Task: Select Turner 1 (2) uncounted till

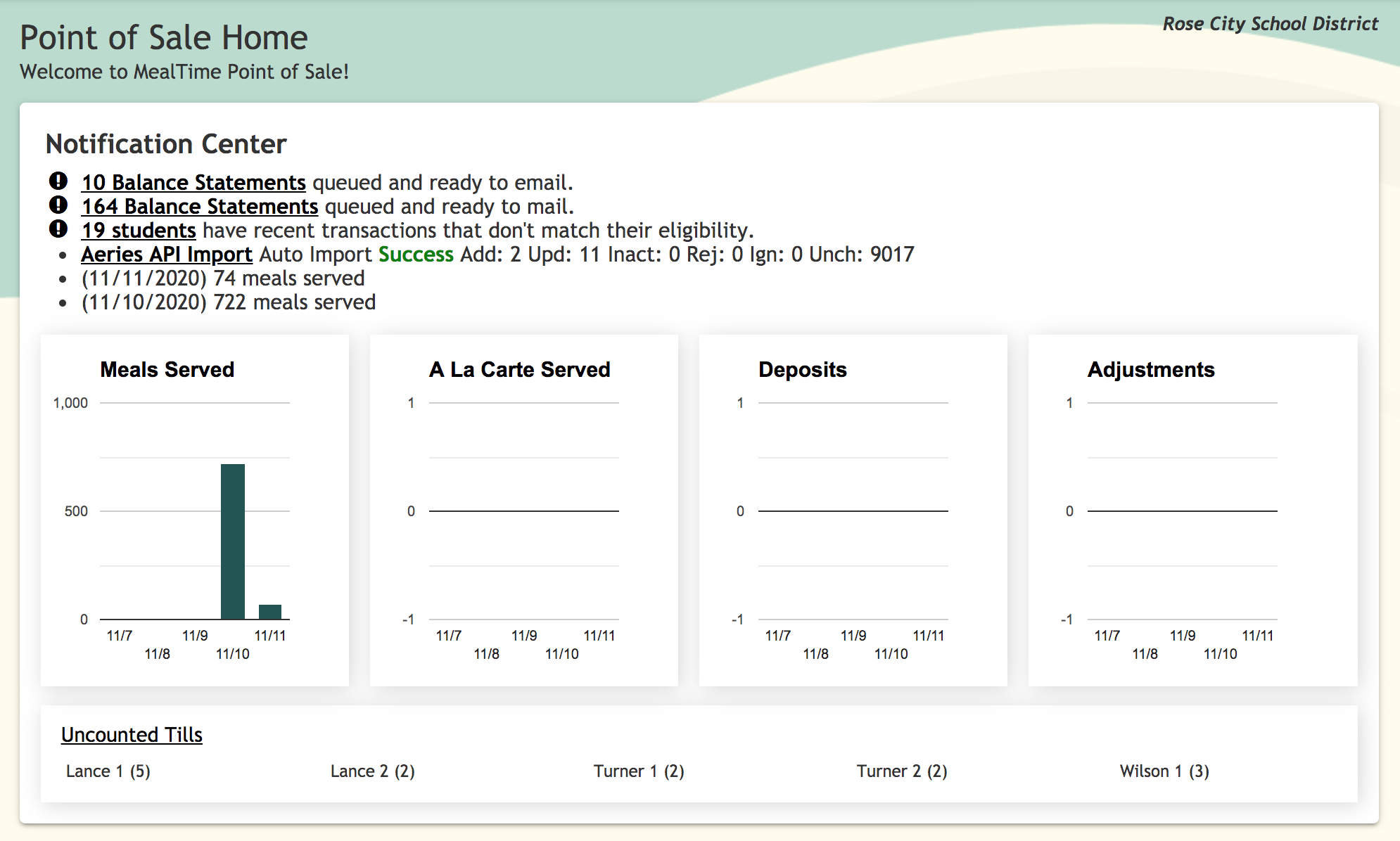Action: 639,771
